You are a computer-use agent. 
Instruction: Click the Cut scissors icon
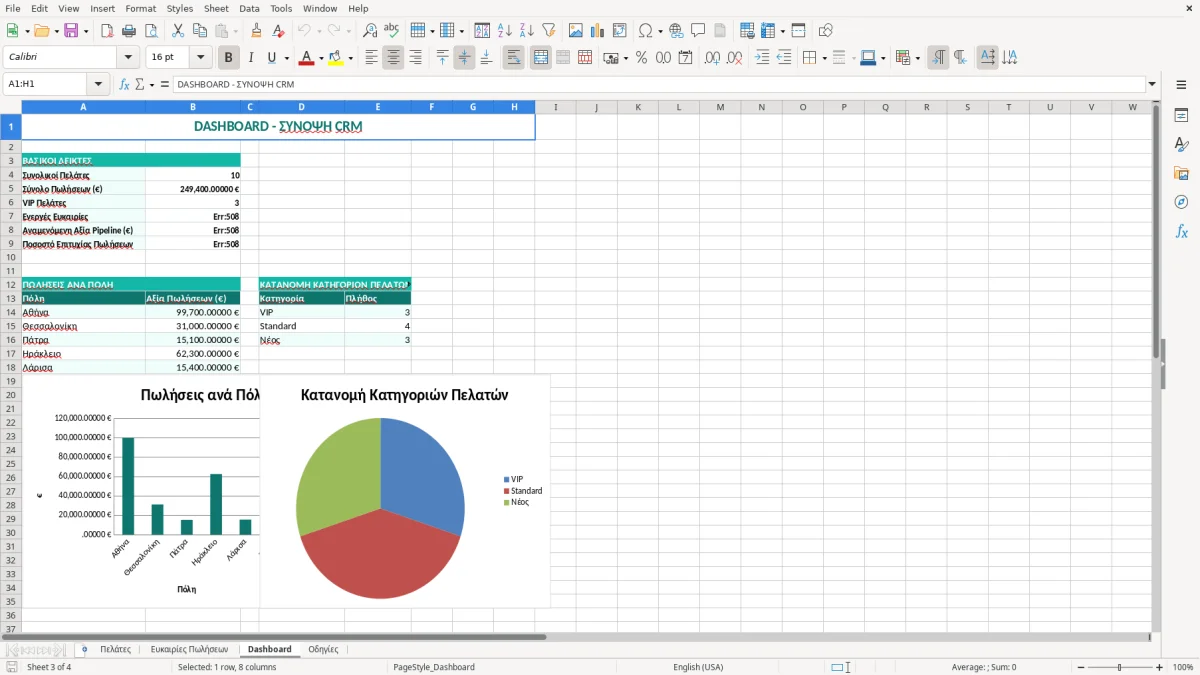coord(178,31)
